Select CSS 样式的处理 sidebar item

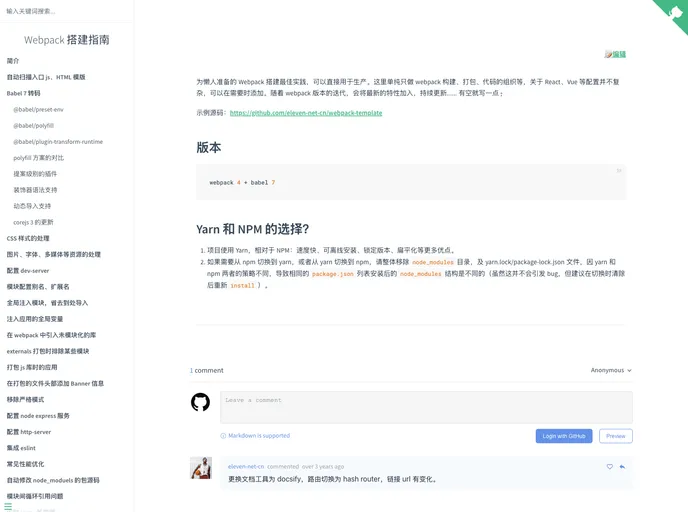coord(28,239)
